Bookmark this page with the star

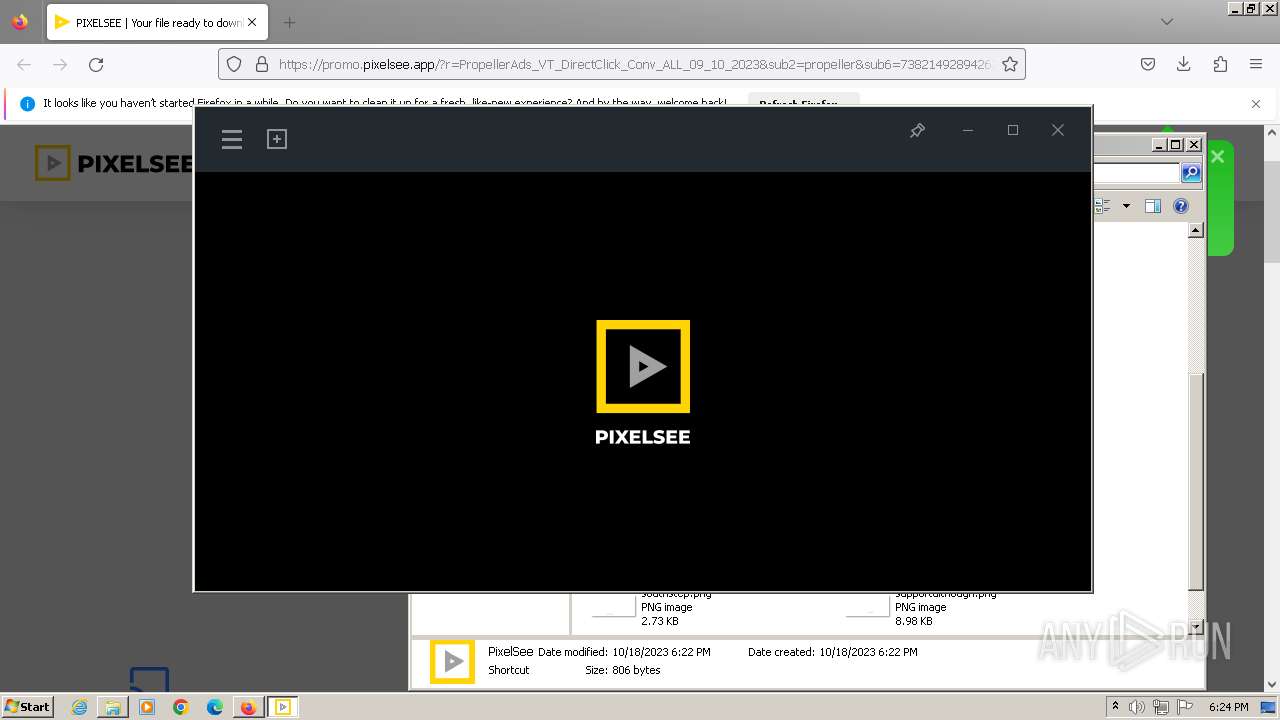coord(1010,64)
